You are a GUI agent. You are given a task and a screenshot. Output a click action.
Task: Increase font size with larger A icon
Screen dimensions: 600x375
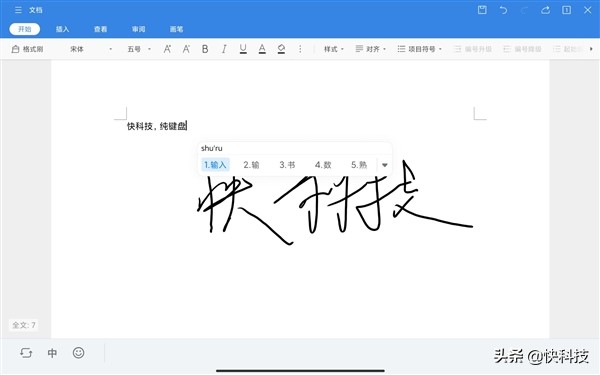point(167,49)
